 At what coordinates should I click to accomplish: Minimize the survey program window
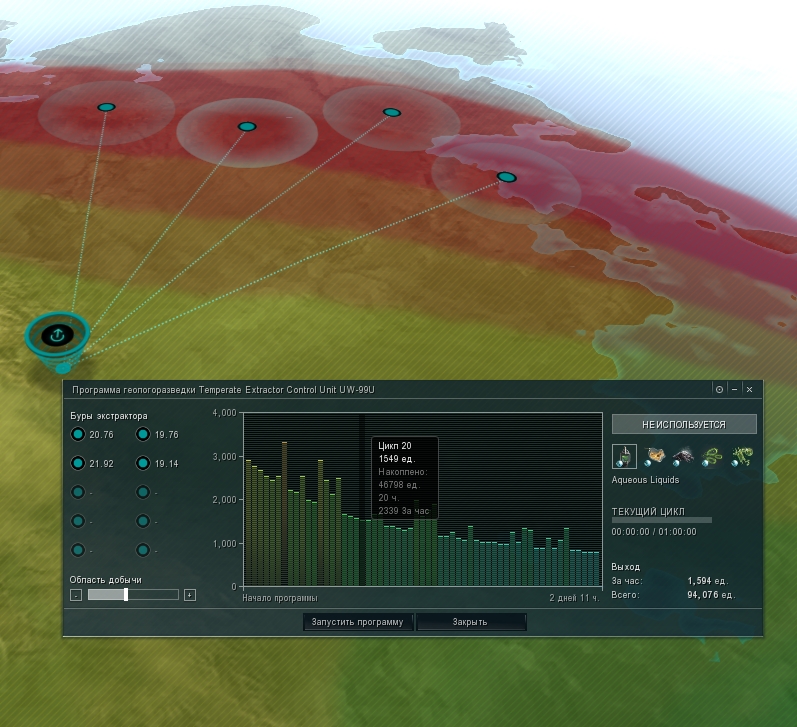click(x=734, y=389)
